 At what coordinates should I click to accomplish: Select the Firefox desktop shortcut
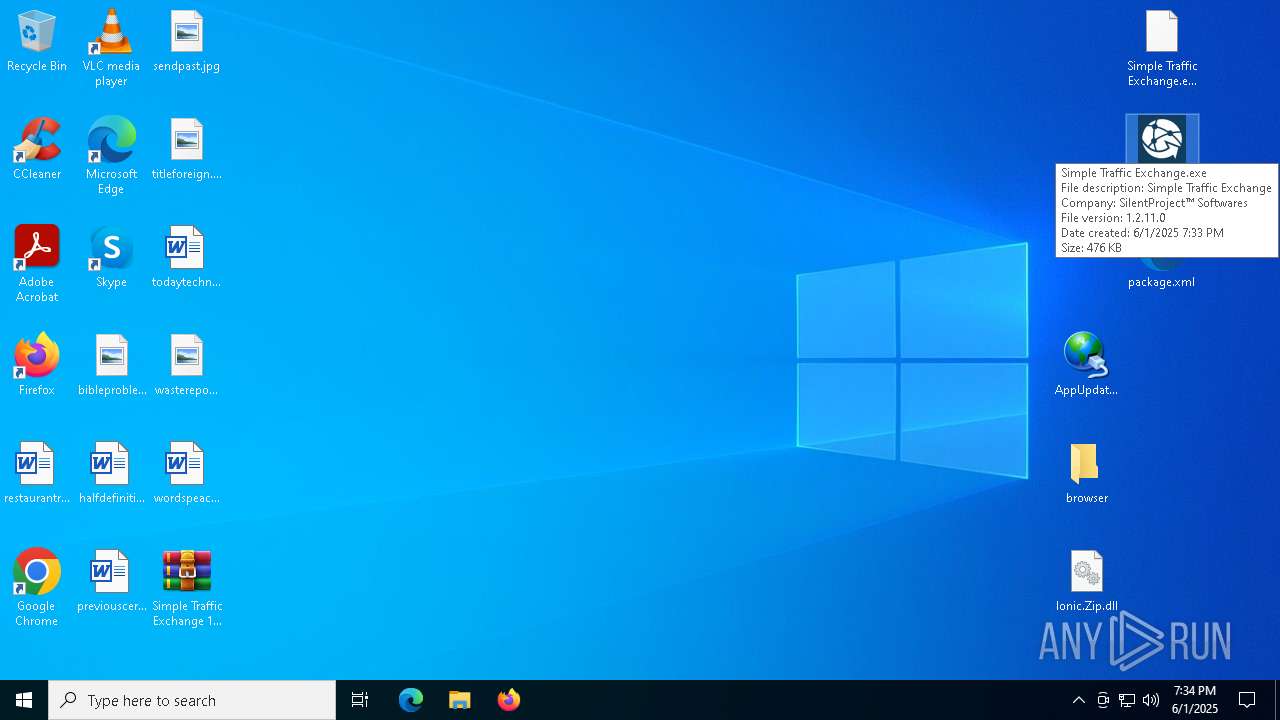point(37,366)
